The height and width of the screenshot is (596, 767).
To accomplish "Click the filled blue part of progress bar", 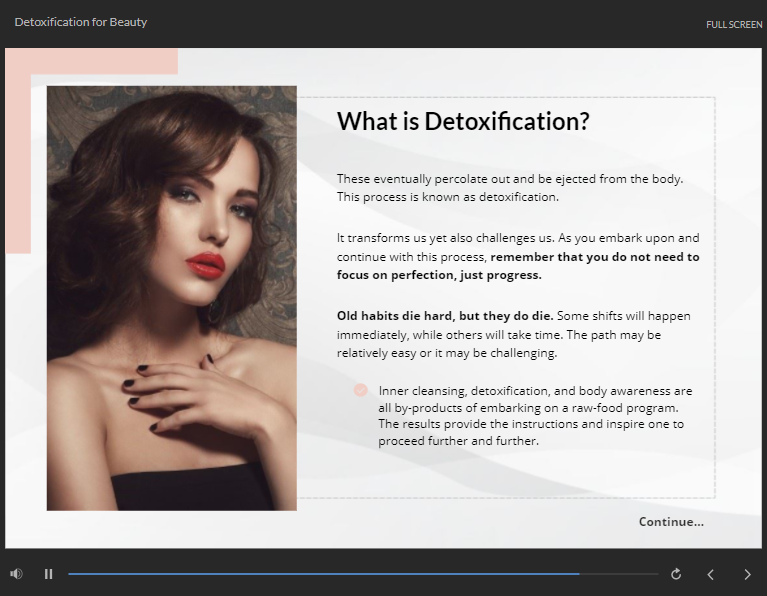I will (x=320, y=574).
